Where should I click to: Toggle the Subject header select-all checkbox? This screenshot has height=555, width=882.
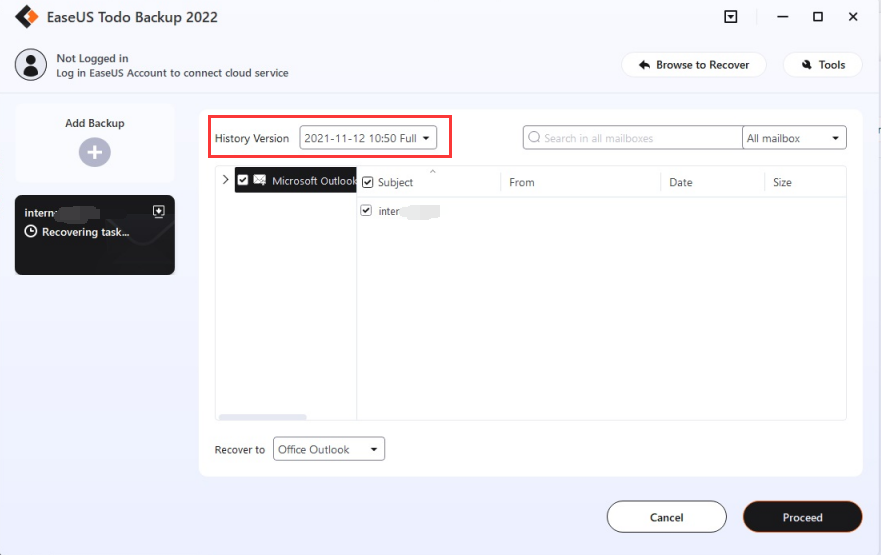tap(368, 182)
